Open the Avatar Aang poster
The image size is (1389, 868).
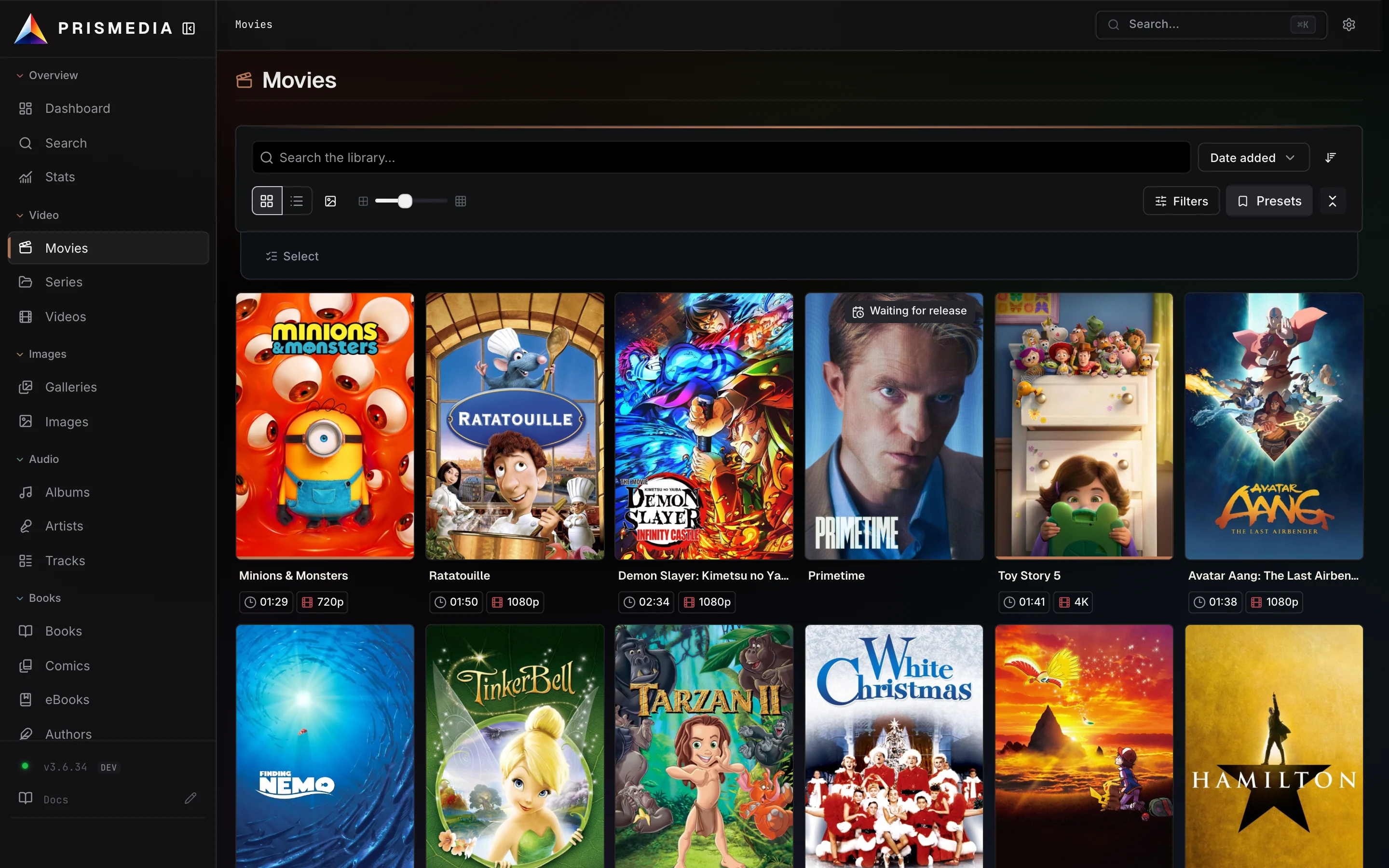[1274, 426]
